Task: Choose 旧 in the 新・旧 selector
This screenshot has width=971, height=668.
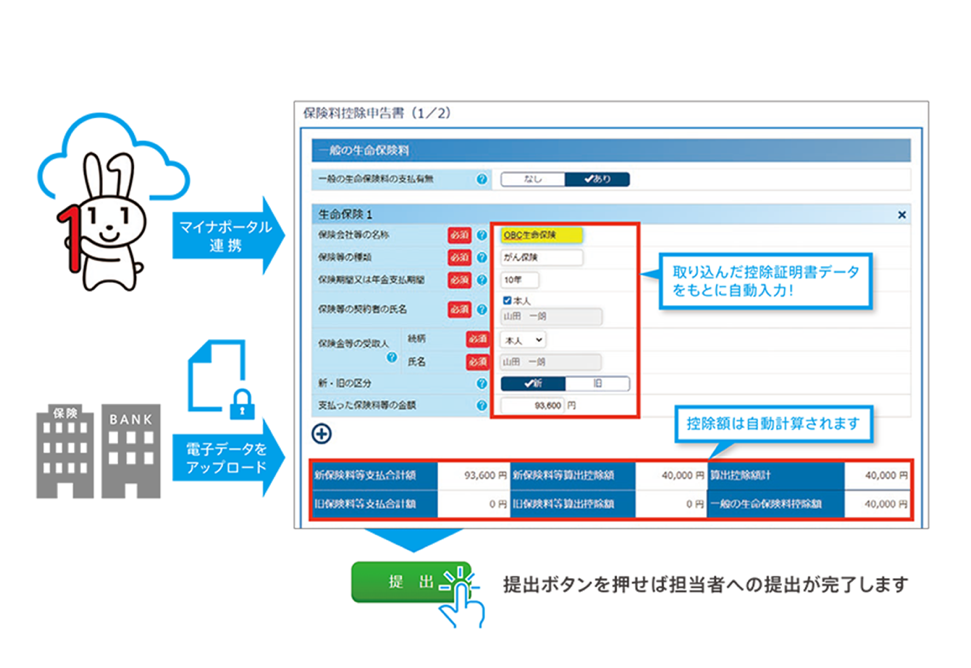Action: click(597, 383)
